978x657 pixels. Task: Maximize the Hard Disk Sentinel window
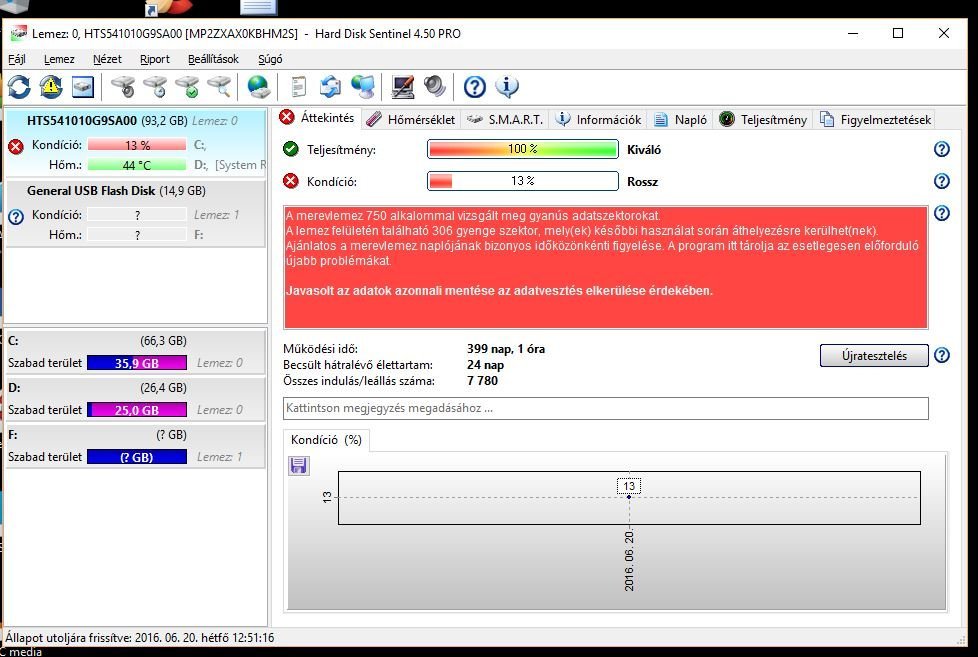(x=898, y=33)
